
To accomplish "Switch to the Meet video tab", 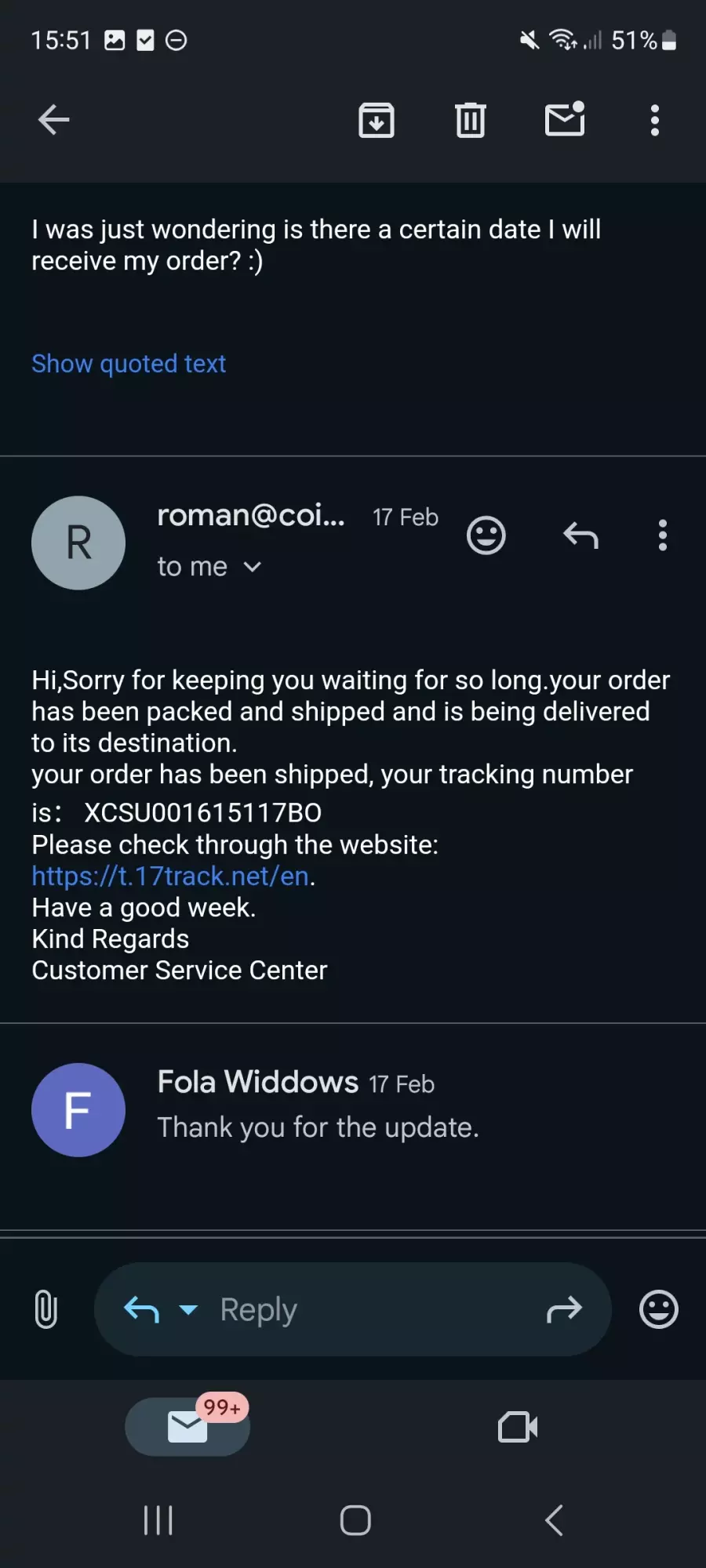I will (x=518, y=1427).
